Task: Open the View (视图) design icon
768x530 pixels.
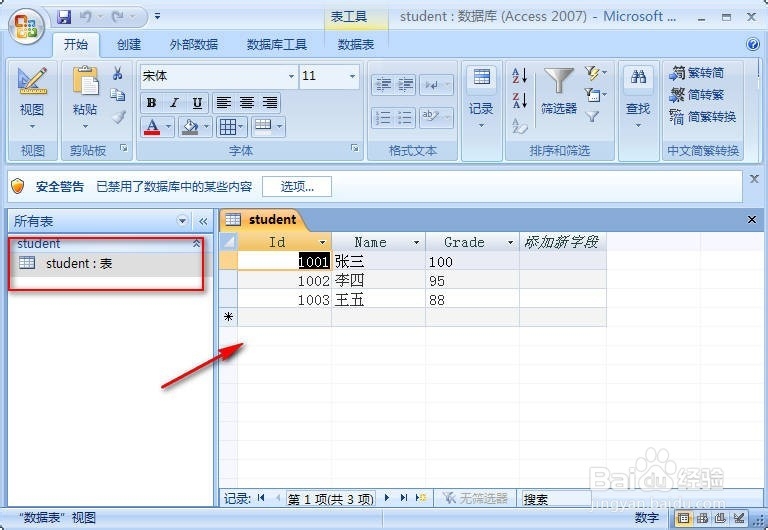Action: click(x=32, y=81)
